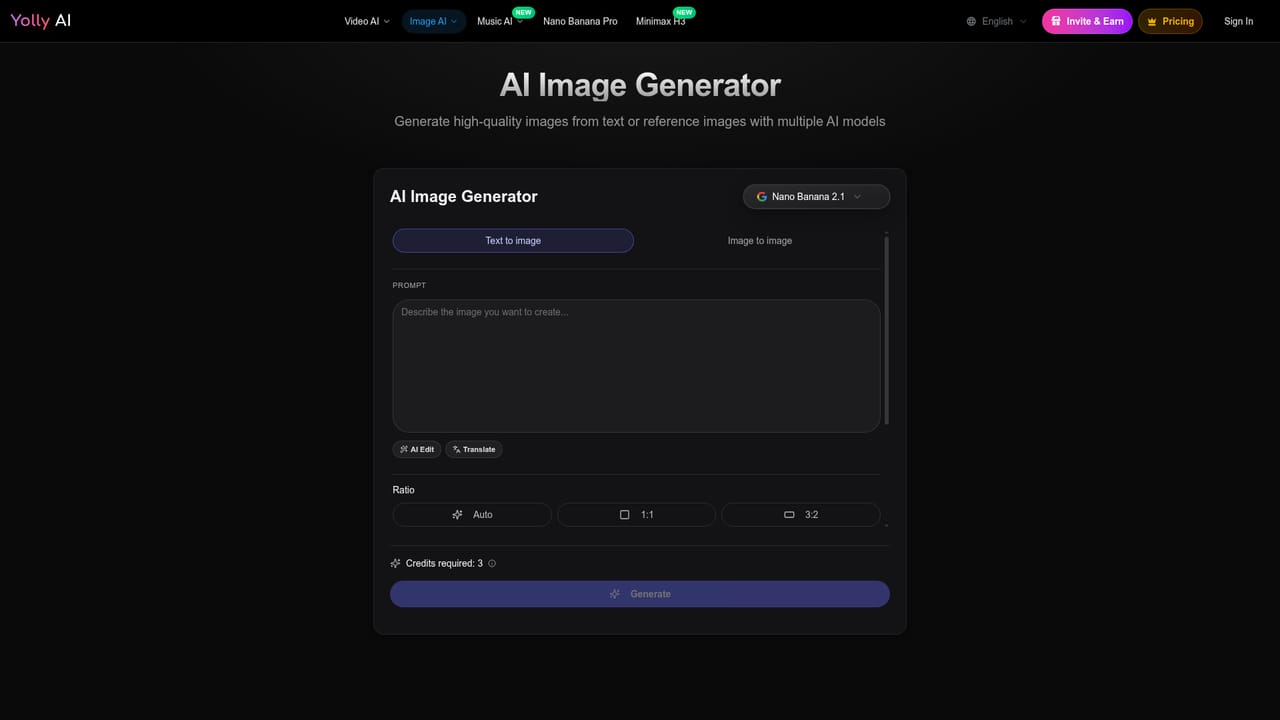Click the info icon beside Credits required

tap(492, 564)
